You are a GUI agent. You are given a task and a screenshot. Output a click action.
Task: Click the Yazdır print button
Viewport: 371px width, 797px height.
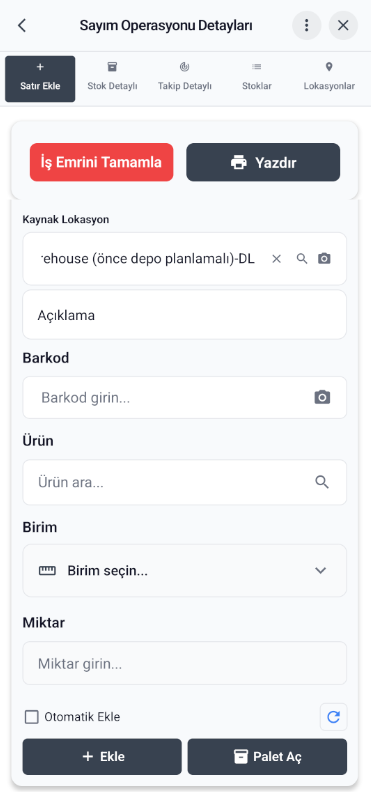pyautogui.click(x=263, y=162)
